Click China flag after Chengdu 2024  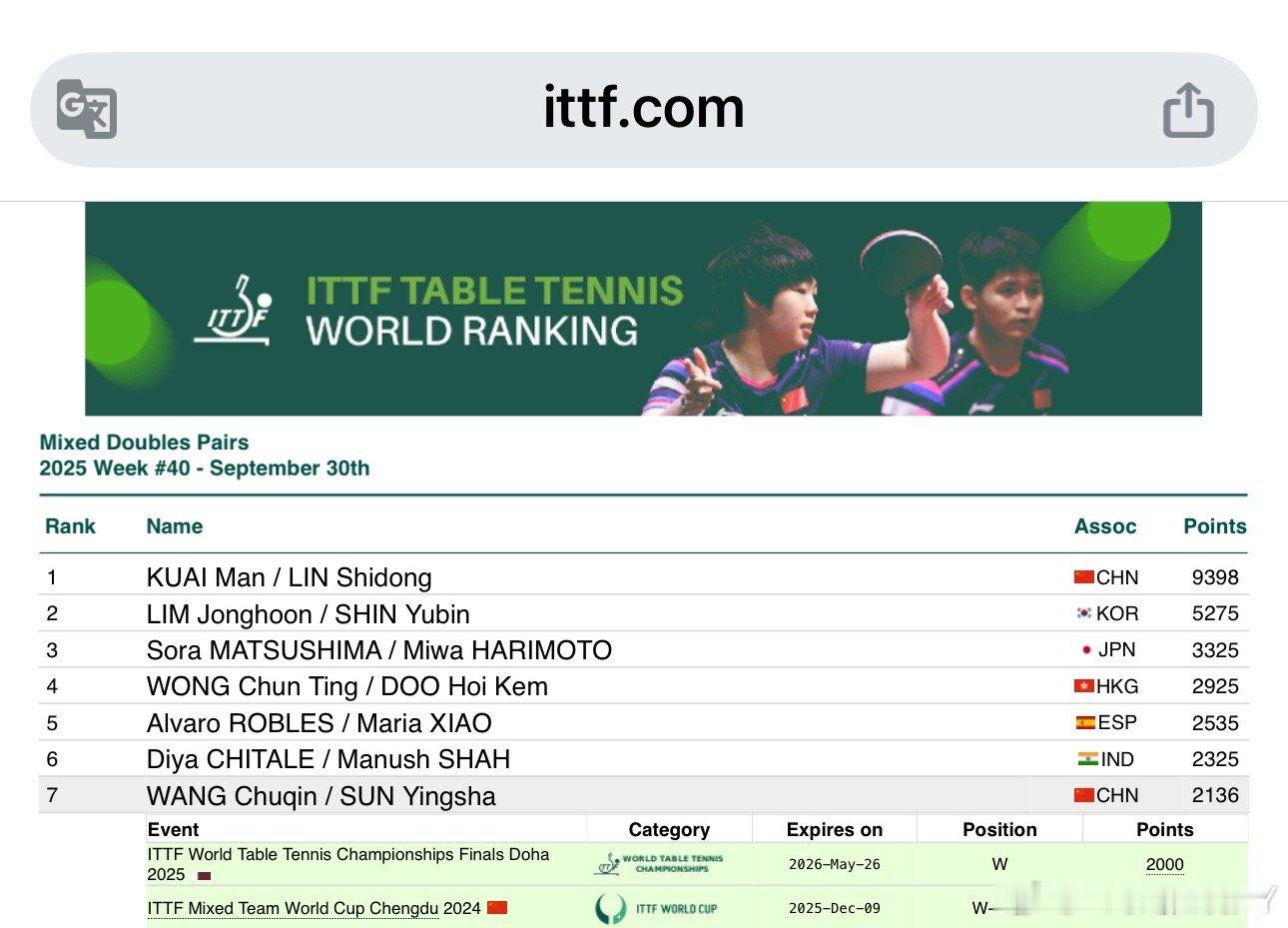[497, 907]
